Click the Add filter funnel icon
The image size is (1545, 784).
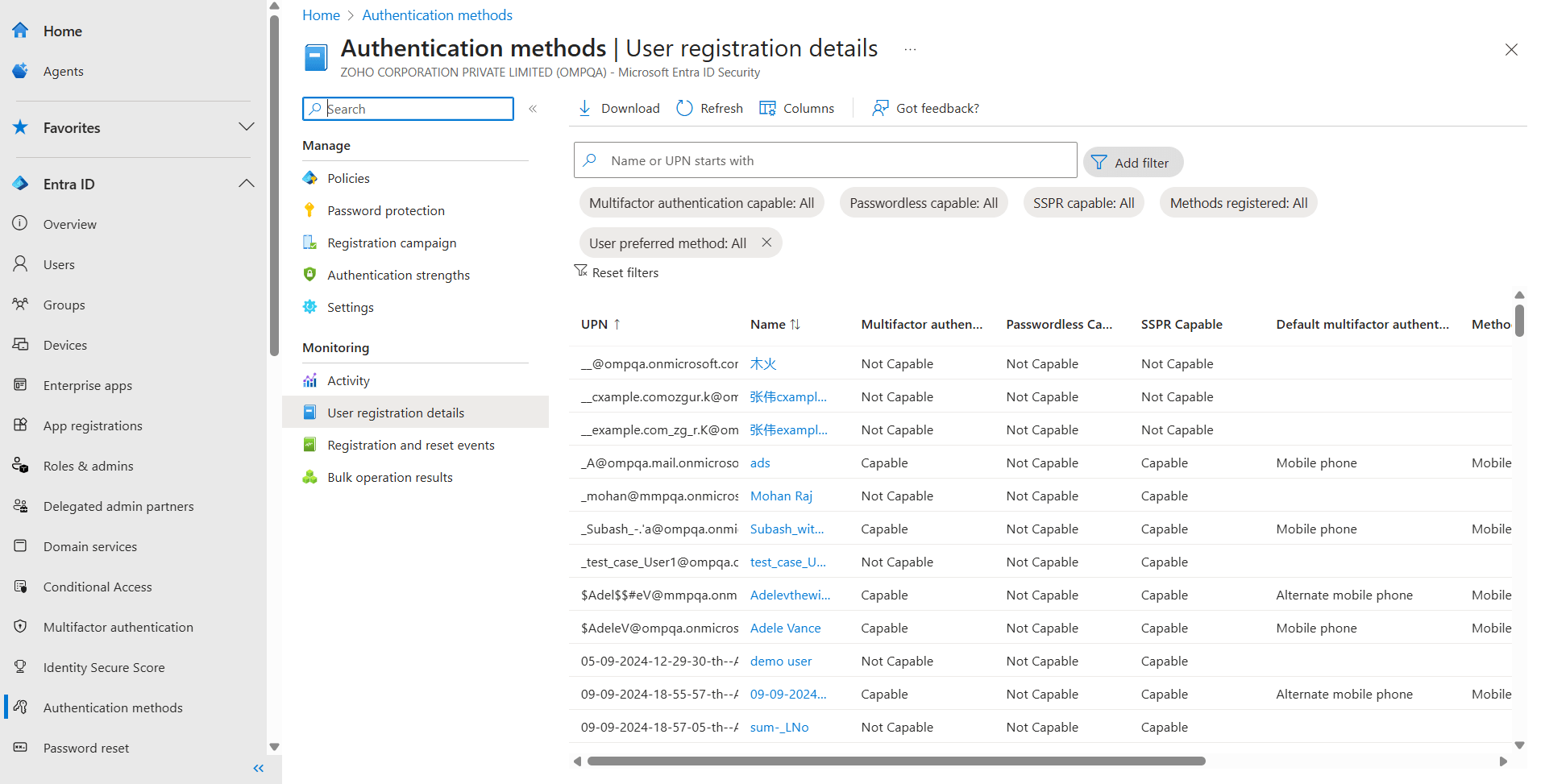tap(1099, 163)
